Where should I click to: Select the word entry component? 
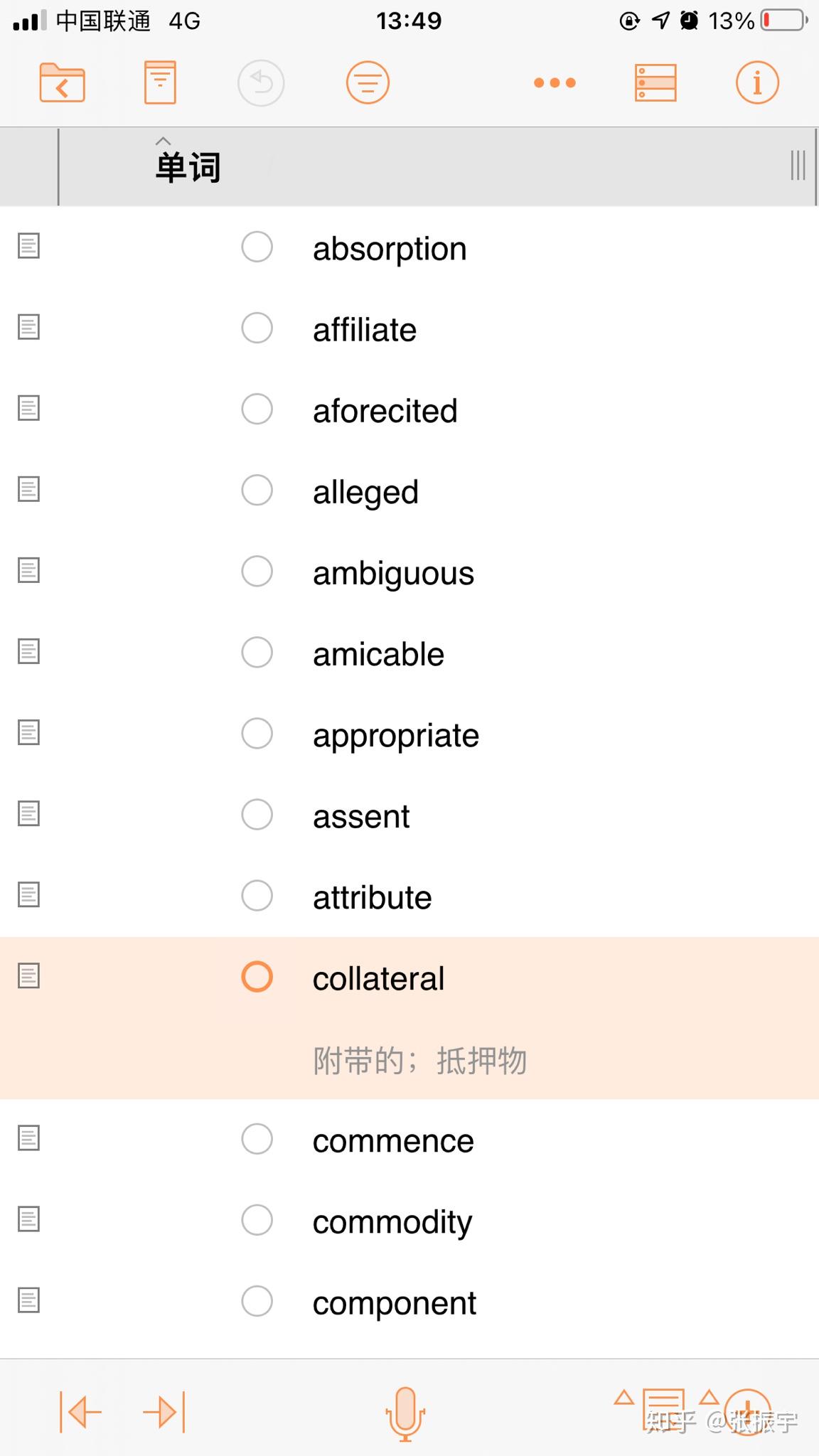tap(393, 1302)
